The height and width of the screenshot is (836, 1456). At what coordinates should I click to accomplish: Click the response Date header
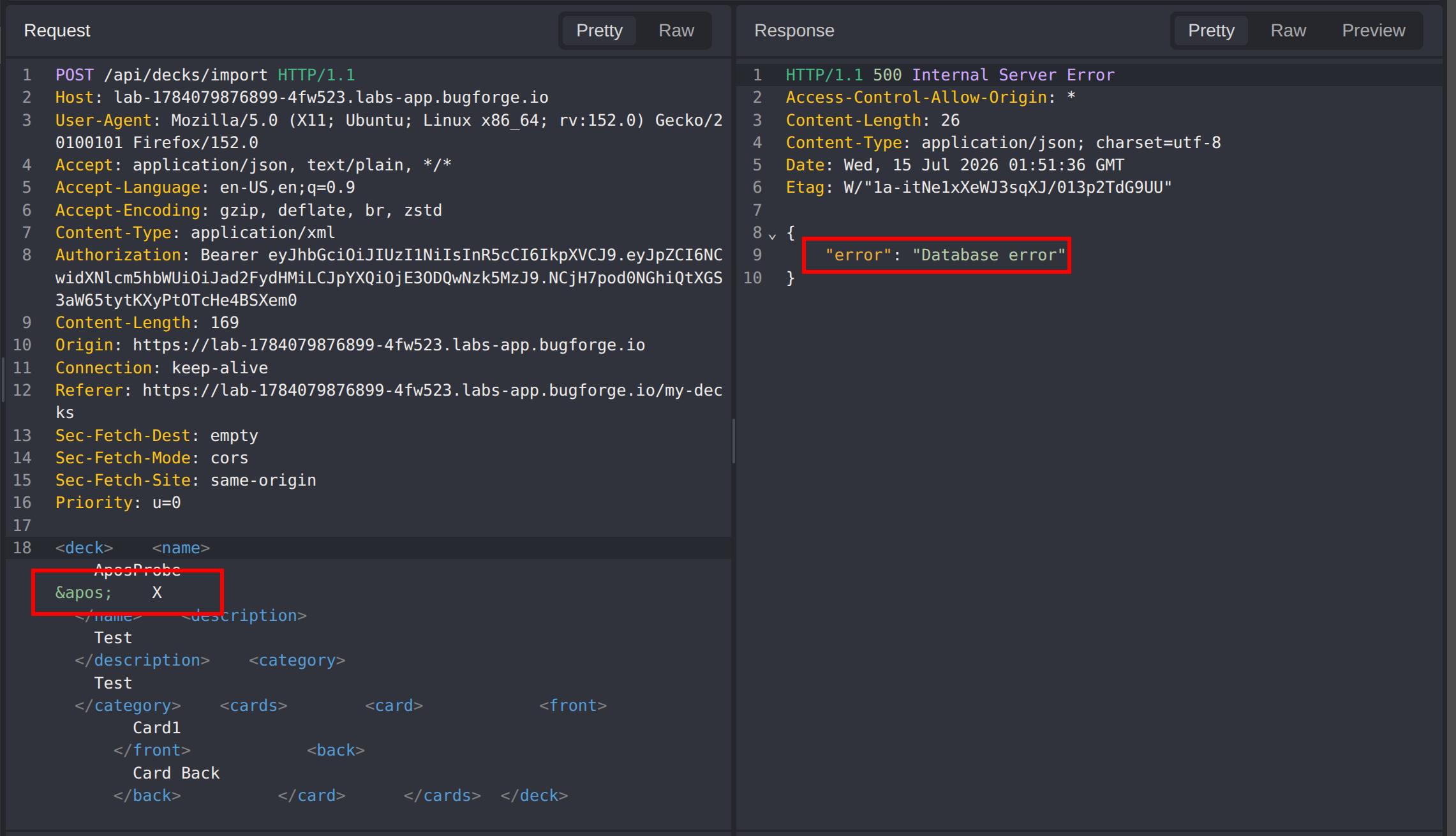[x=955, y=165]
